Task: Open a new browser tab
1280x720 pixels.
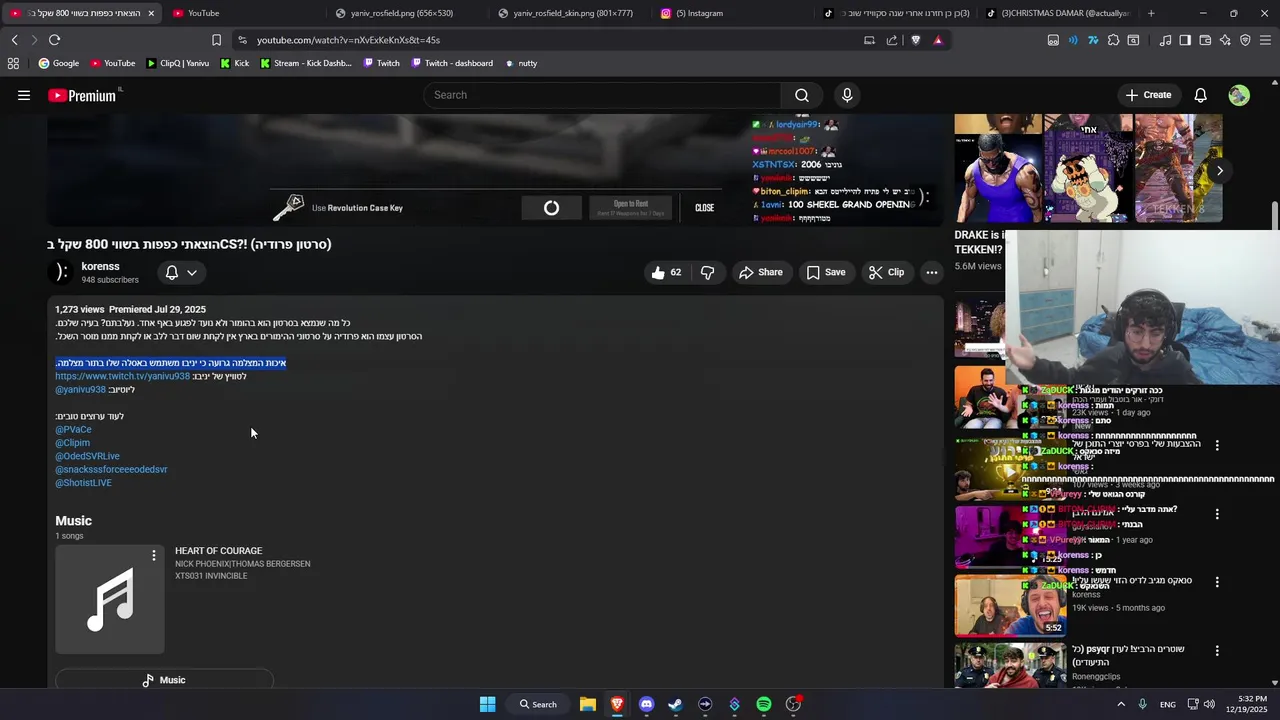Action: [1151, 13]
